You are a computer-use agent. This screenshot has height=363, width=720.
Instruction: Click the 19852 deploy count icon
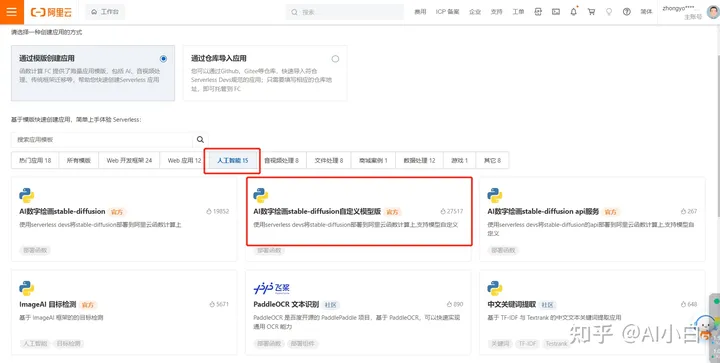tap(209, 212)
